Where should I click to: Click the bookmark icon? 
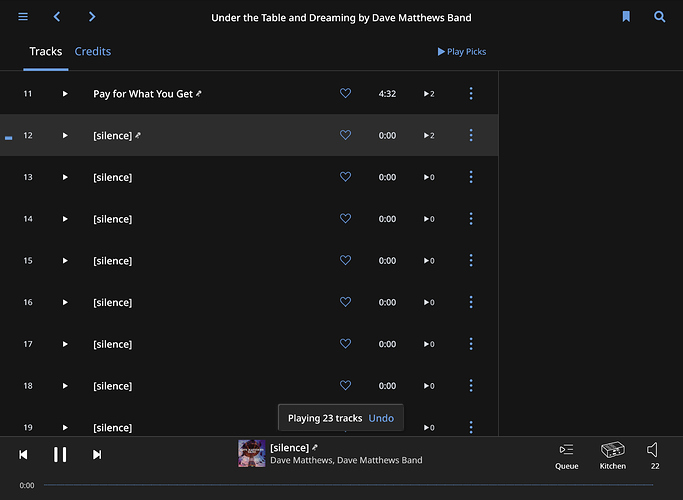tap(626, 17)
